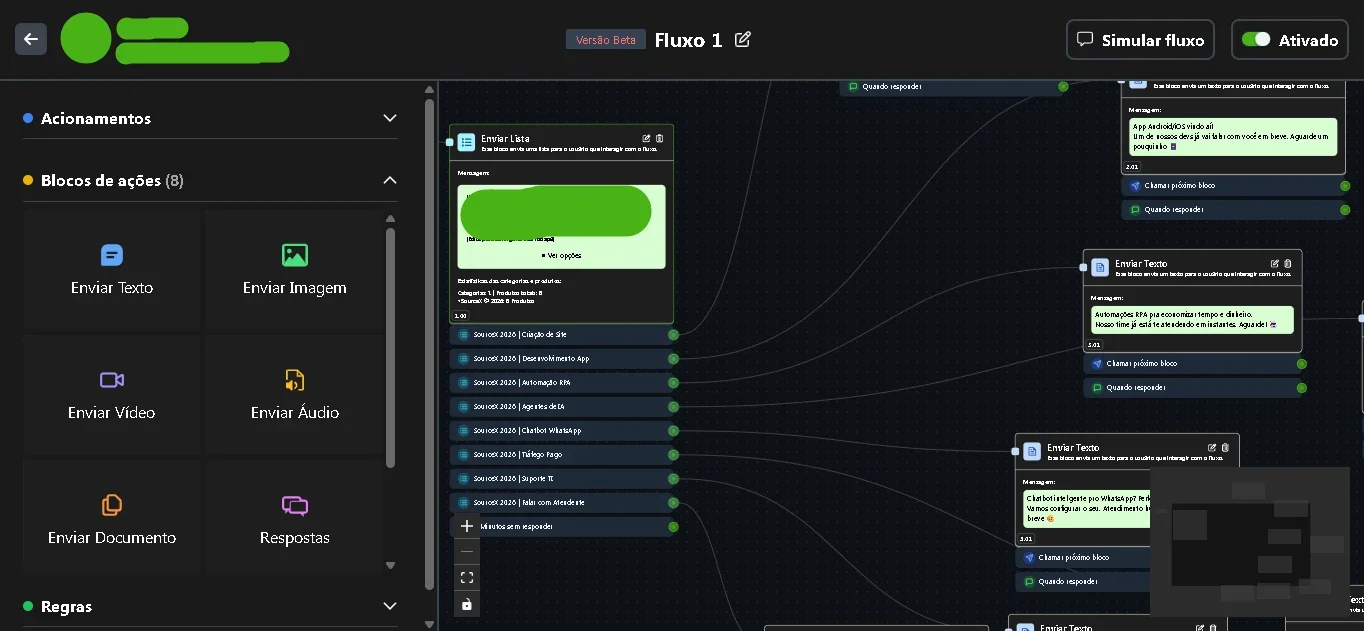Click the Enviar Lista node list icon
The width and height of the screenshot is (1364, 631).
click(x=466, y=142)
